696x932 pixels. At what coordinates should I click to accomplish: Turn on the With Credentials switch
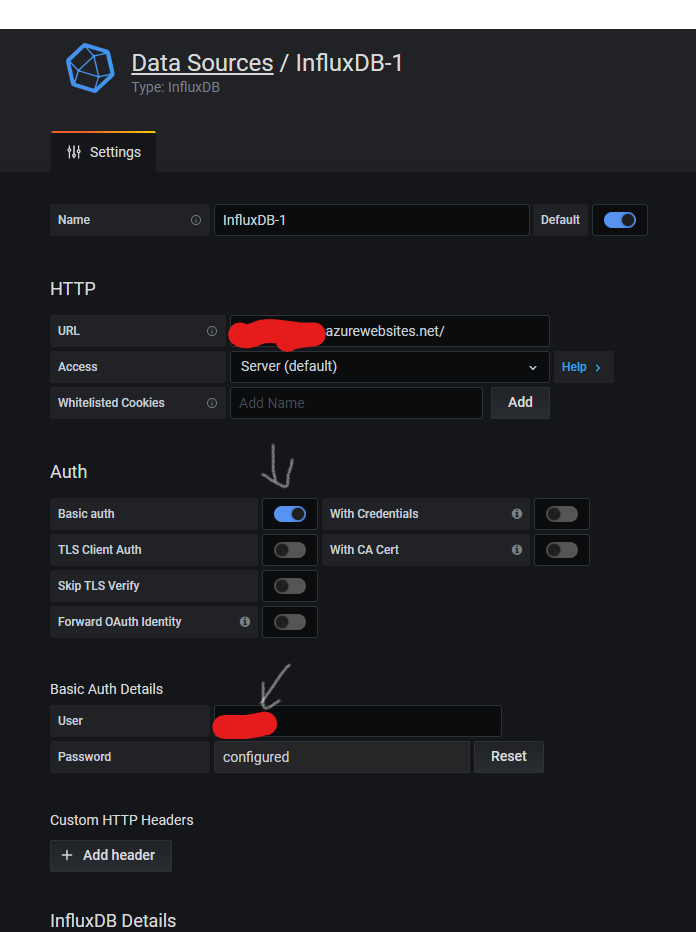562,514
